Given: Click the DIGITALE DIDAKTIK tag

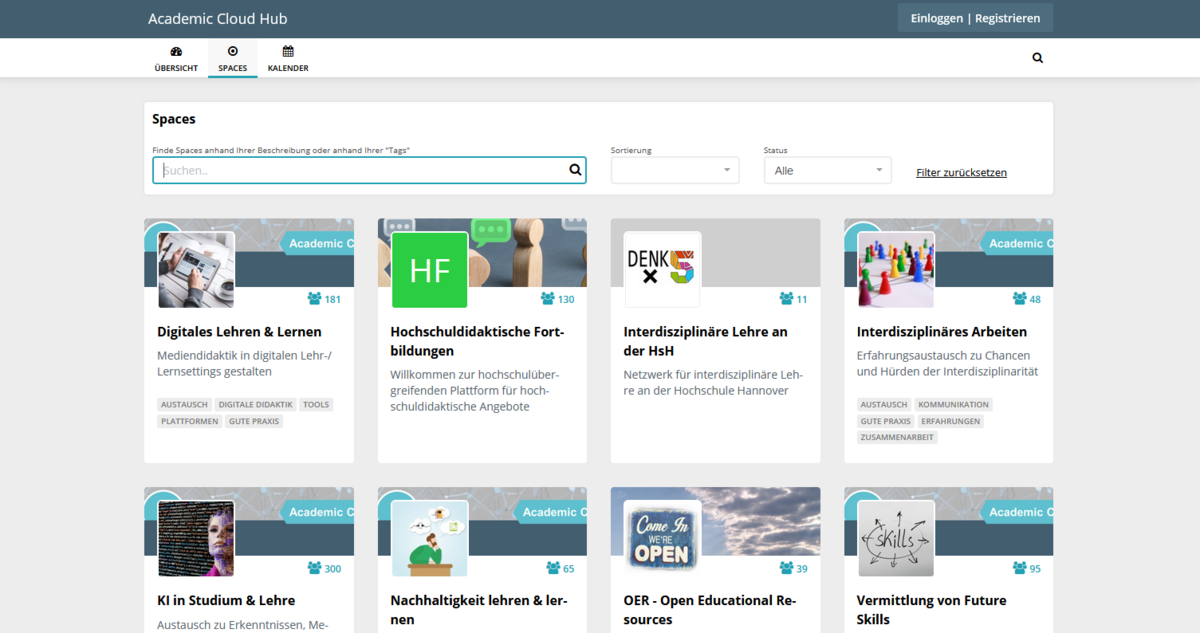Looking at the screenshot, I should (x=256, y=405).
